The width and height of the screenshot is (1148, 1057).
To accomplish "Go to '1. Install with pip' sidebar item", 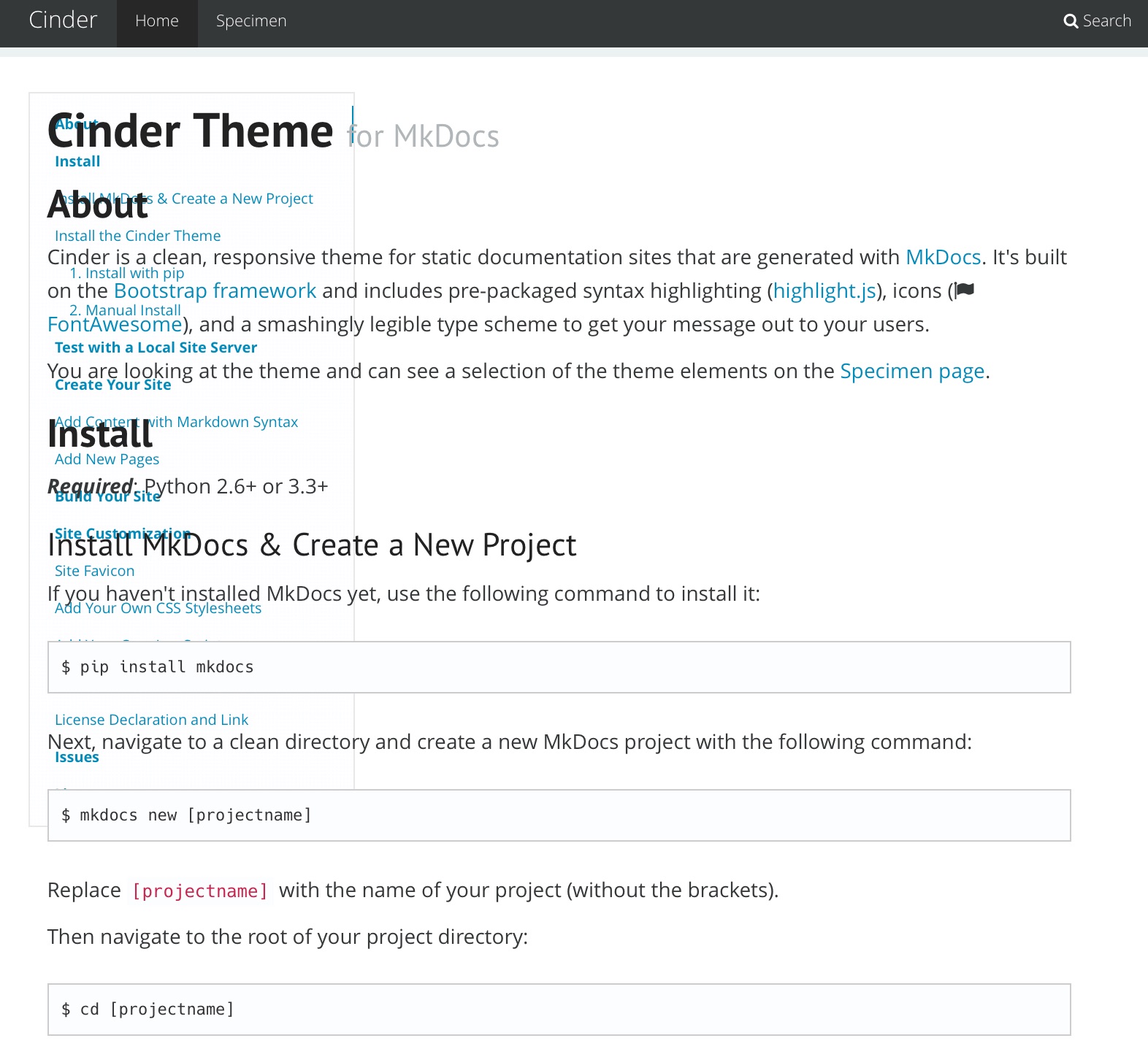I will [126, 273].
